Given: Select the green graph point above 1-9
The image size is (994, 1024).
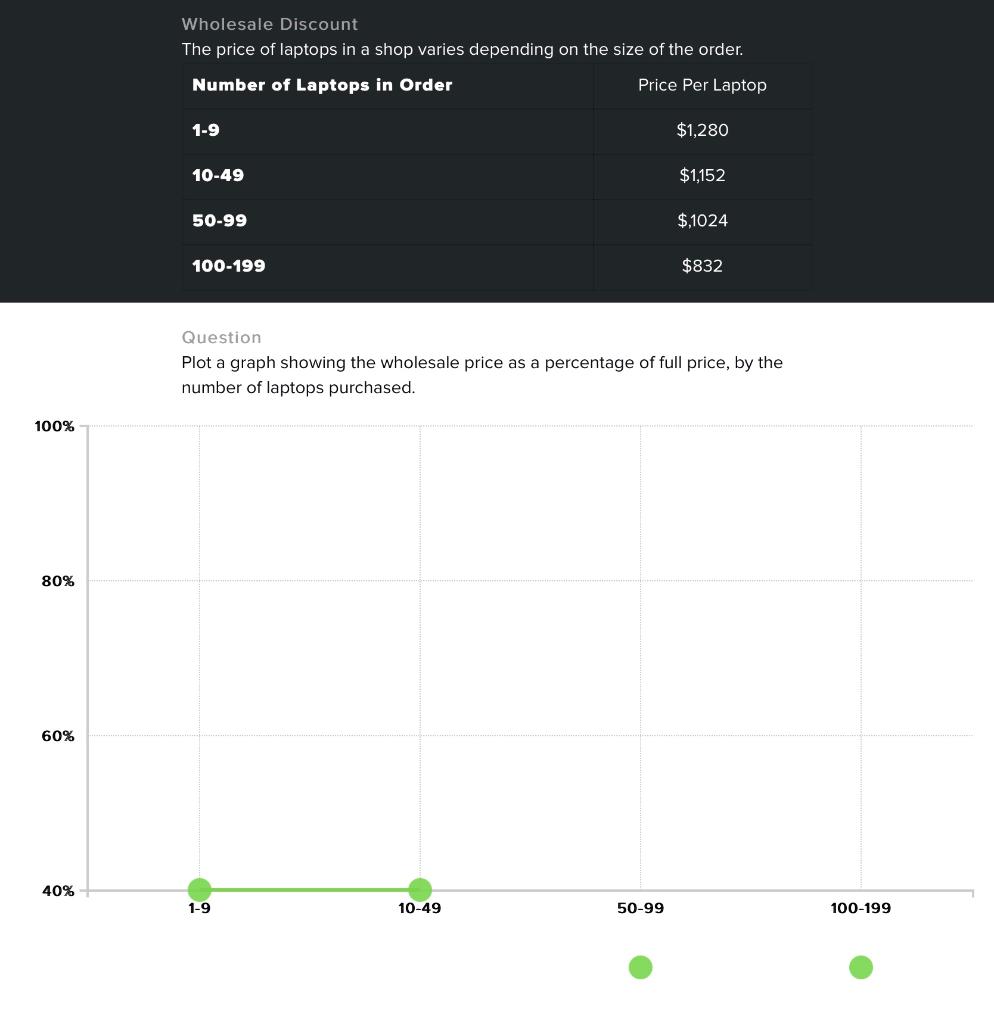Looking at the screenshot, I should pyautogui.click(x=199, y=889).
